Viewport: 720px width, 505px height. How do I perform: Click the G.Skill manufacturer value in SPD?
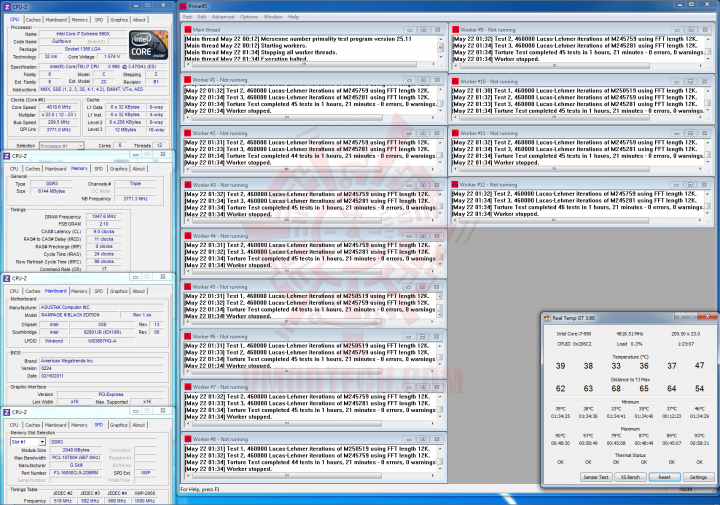(x=76, y=465)
